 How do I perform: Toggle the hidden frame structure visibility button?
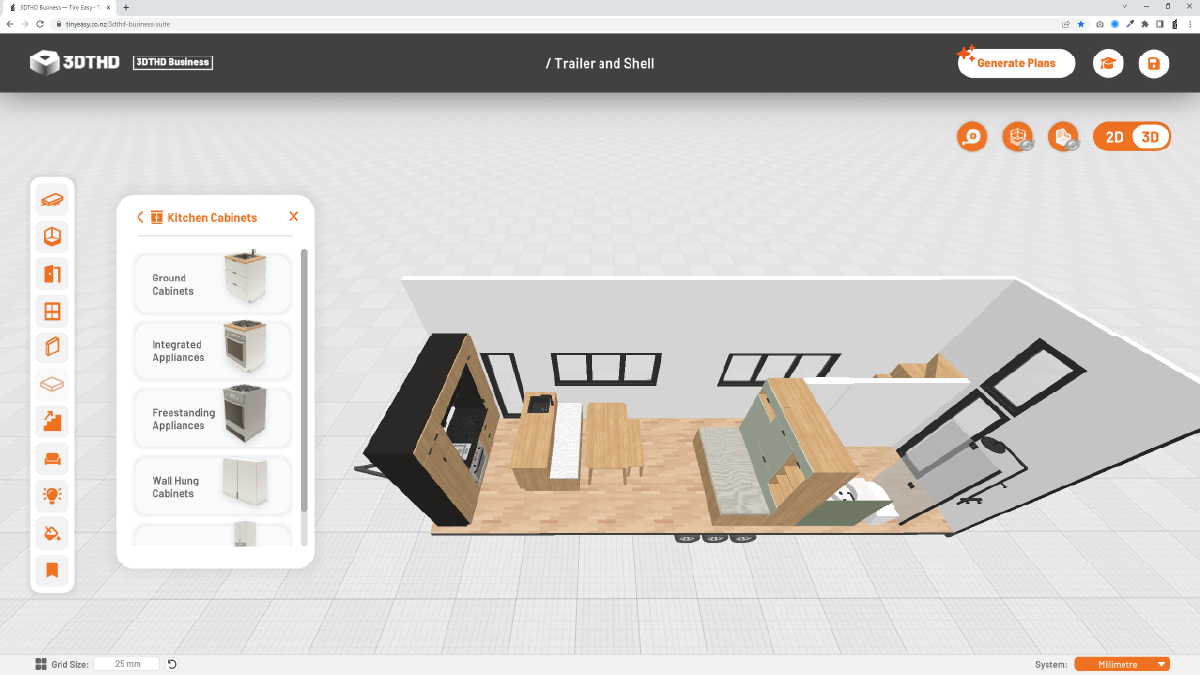point(1018,137)
